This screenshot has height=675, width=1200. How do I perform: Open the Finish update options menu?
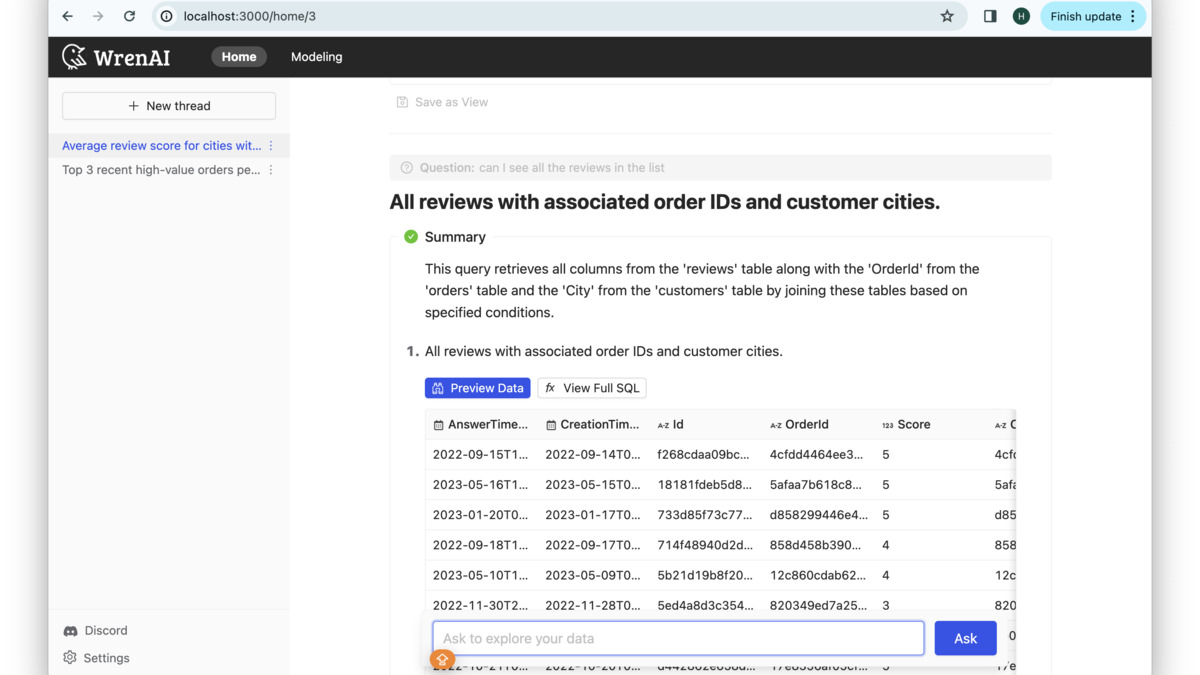click(1134, 16)
